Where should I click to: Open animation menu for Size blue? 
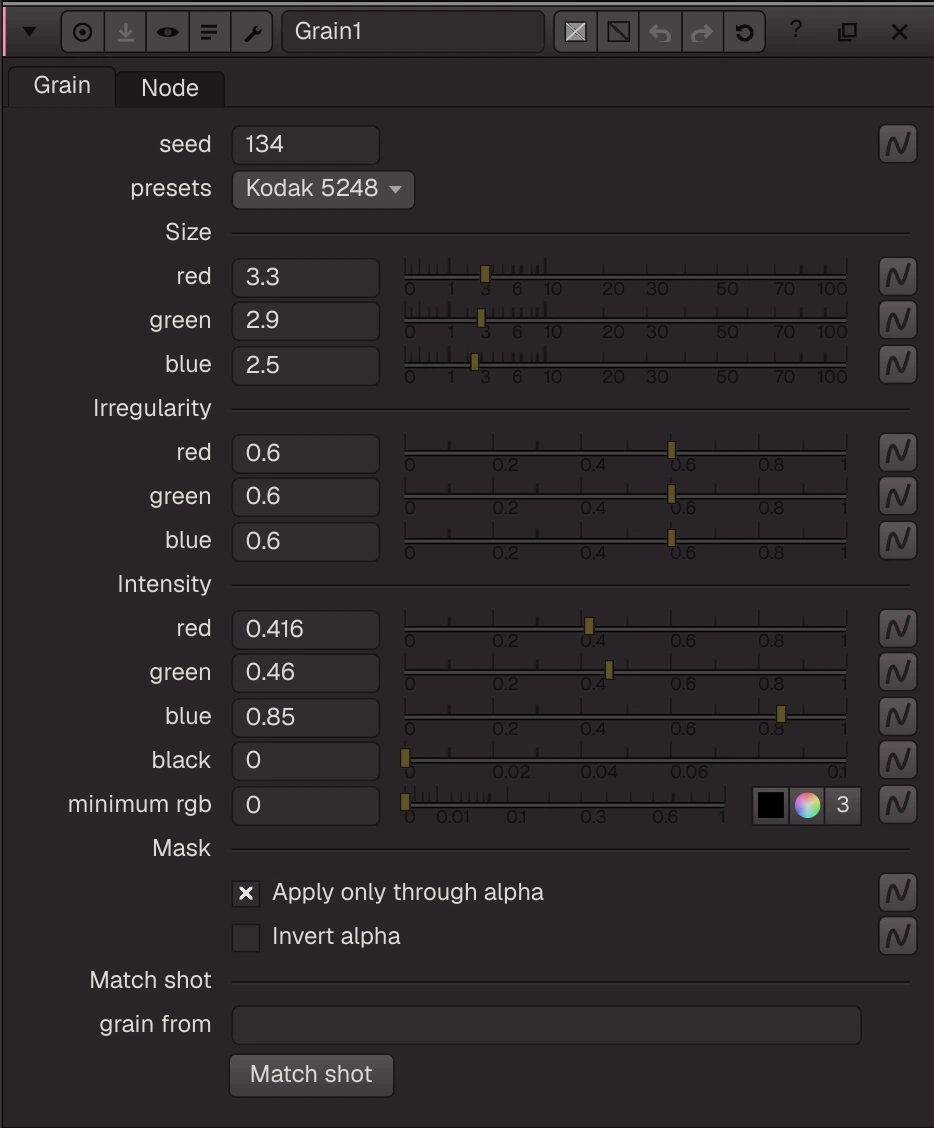click(x=897, y=364)
